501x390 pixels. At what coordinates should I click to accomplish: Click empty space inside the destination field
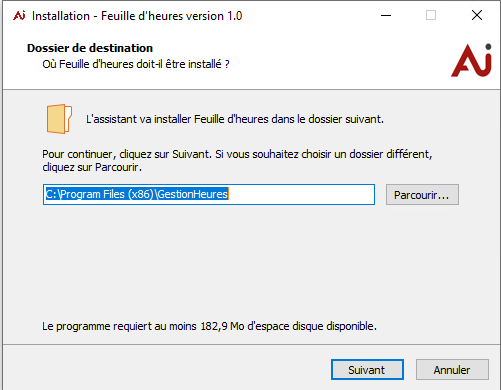coord(301,194)
